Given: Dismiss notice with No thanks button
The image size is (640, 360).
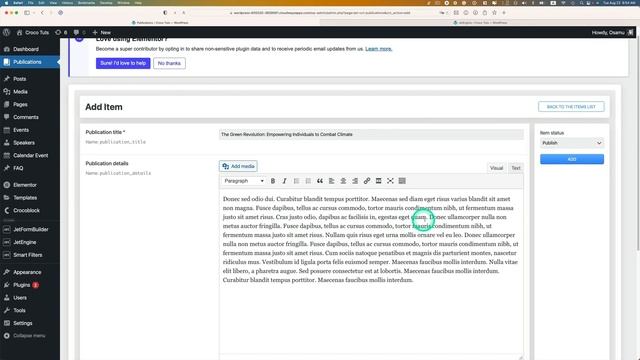Looking at the screenshot, I should [x=169, y=63].
